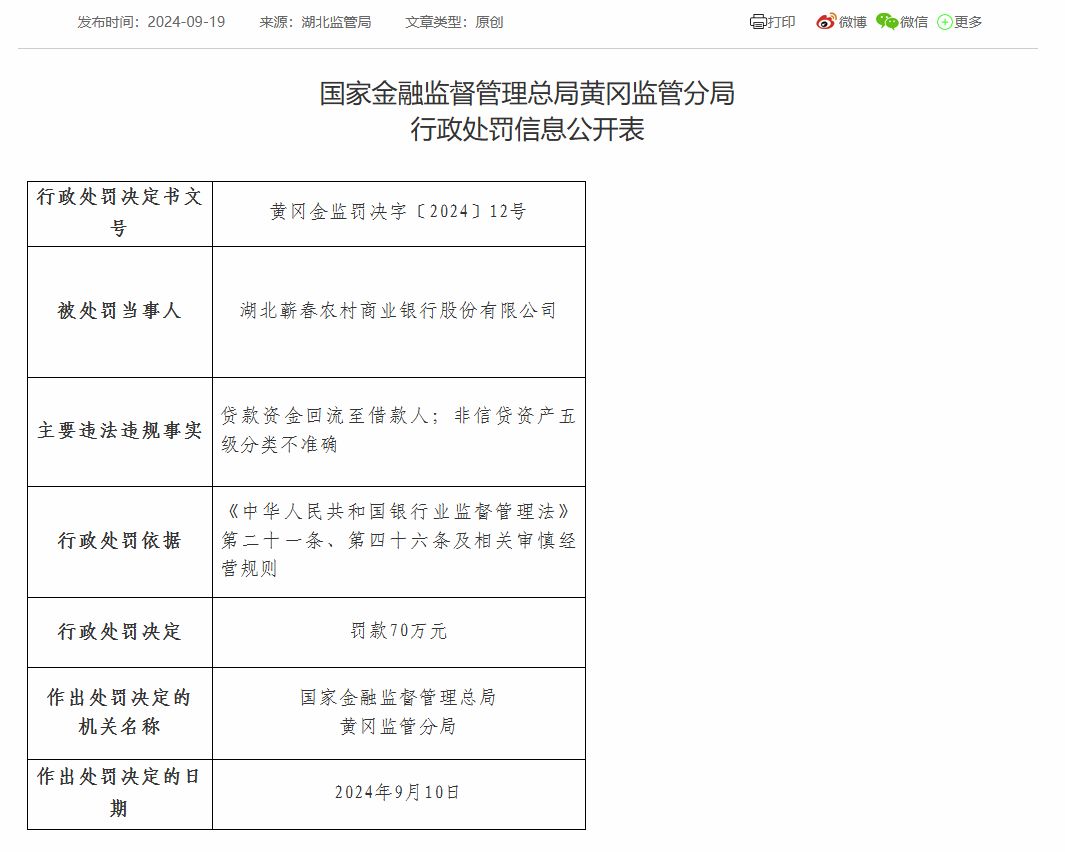The width and height of the screenshot is (1065, 852).
Task: Select the penalty amount 罚款70万元
Action: pos(398,631)
